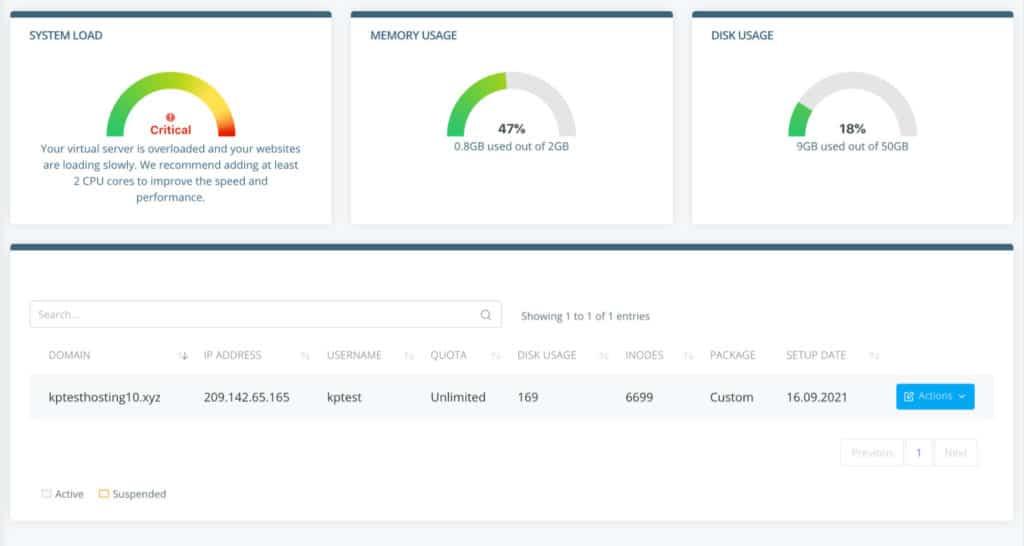Click the inodes value 6699
Screen dimensions: 1024x546
(639, 397)
